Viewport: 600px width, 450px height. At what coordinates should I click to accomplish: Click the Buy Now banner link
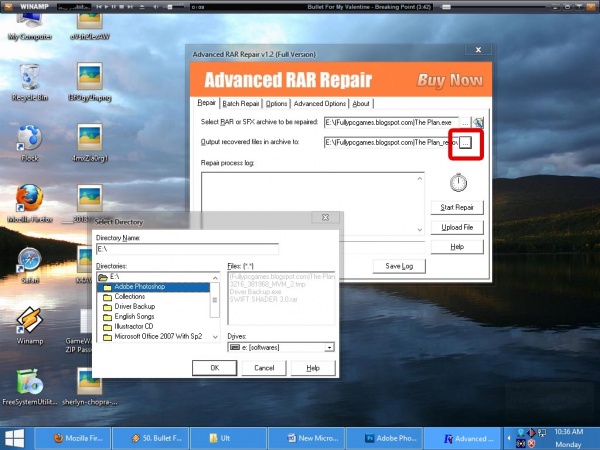click(x=450, y=80)
